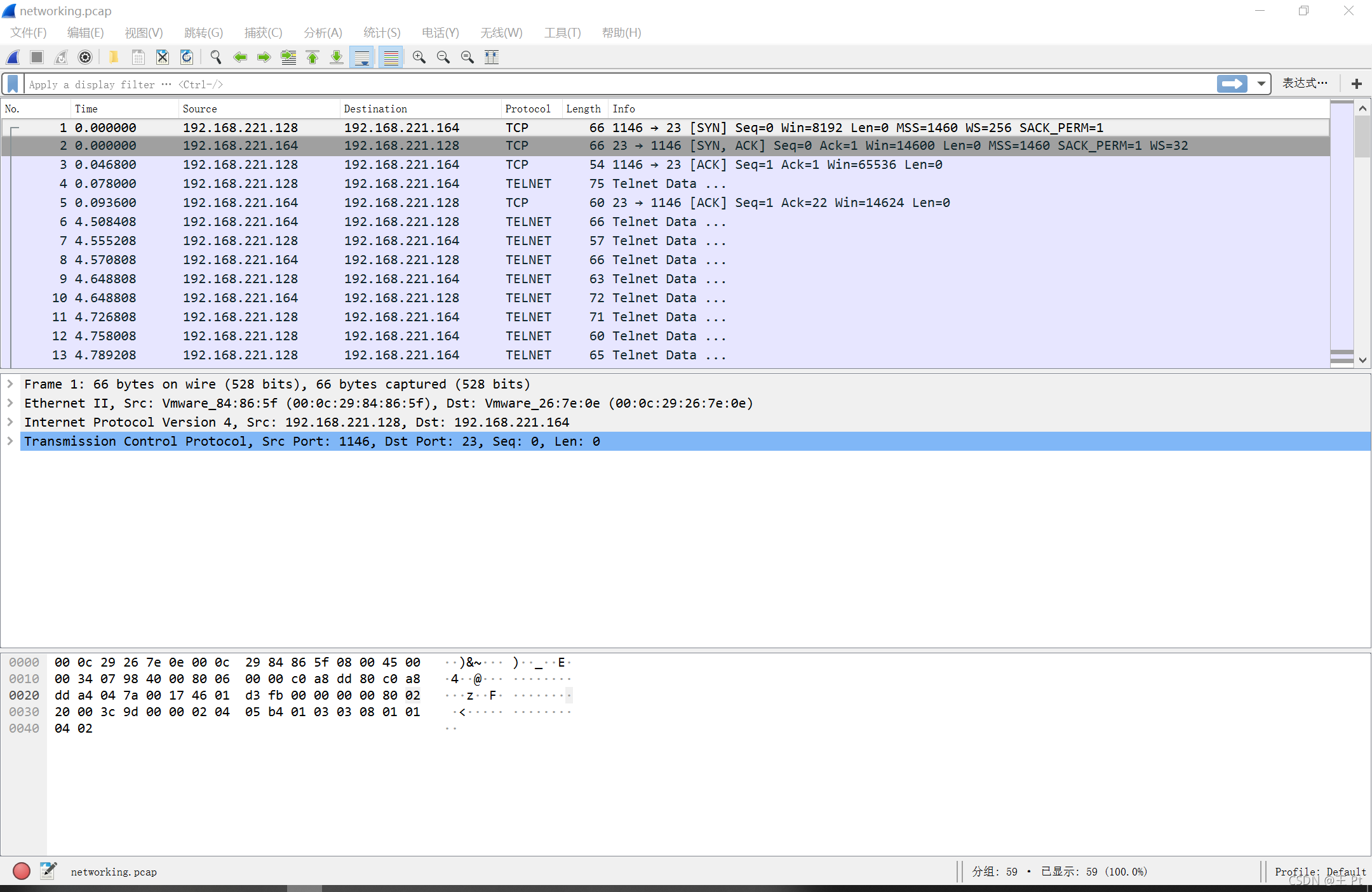
Task: Jump to the last packet
Action: click(336, 57)
